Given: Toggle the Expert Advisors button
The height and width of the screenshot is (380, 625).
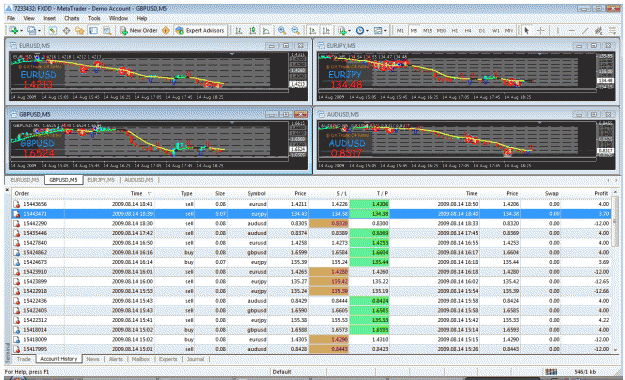Looking at the screenshot, I should [200, 31].
